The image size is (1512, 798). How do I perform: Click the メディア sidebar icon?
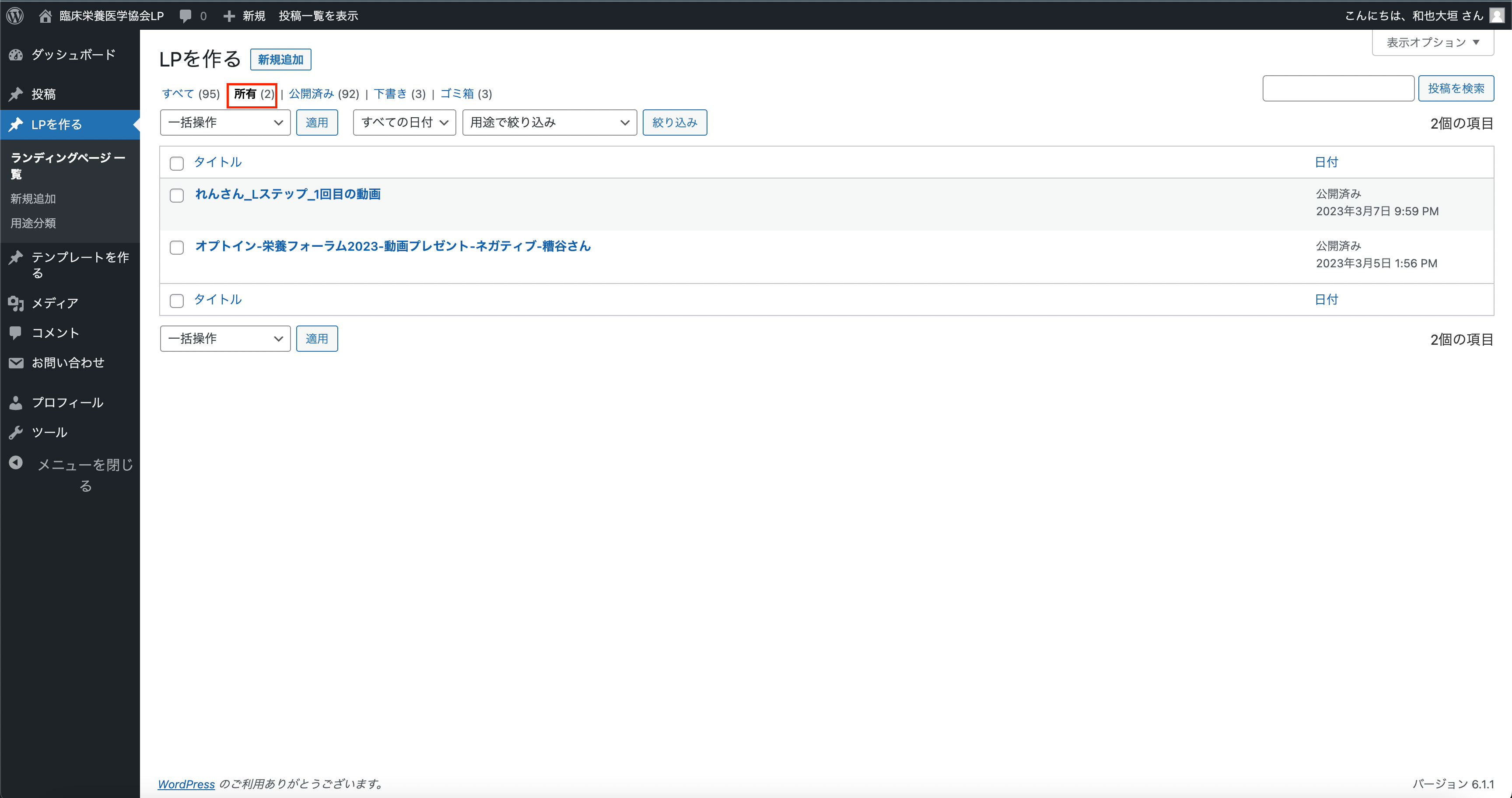tap(16, 303)
